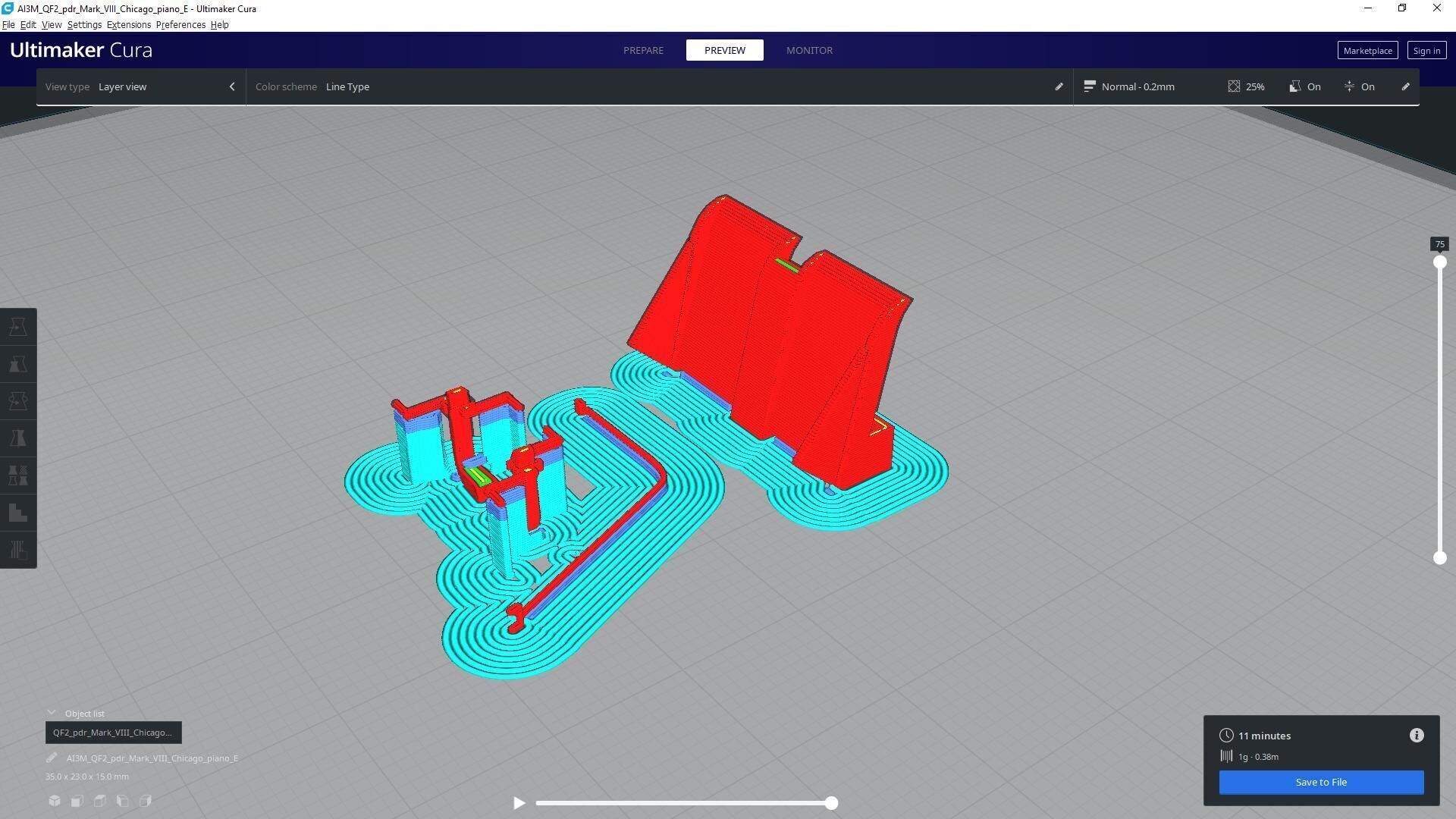Select the Scale tool in left toolbar
The width and height of the screenshot is (1456, 819).
(18, 364)
